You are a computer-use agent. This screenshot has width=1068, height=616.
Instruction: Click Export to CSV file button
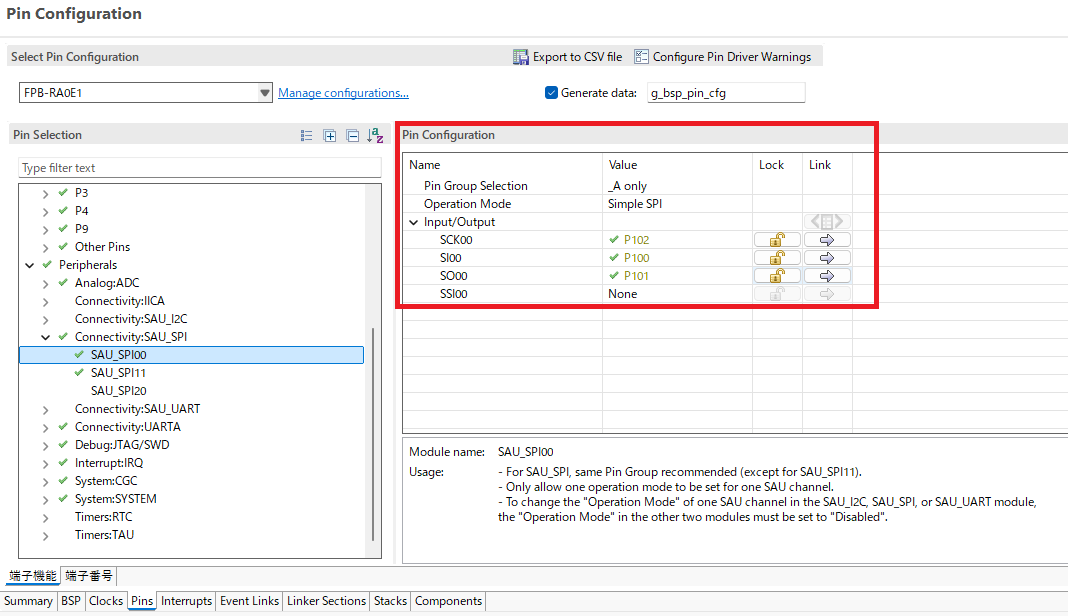[567, 57]
